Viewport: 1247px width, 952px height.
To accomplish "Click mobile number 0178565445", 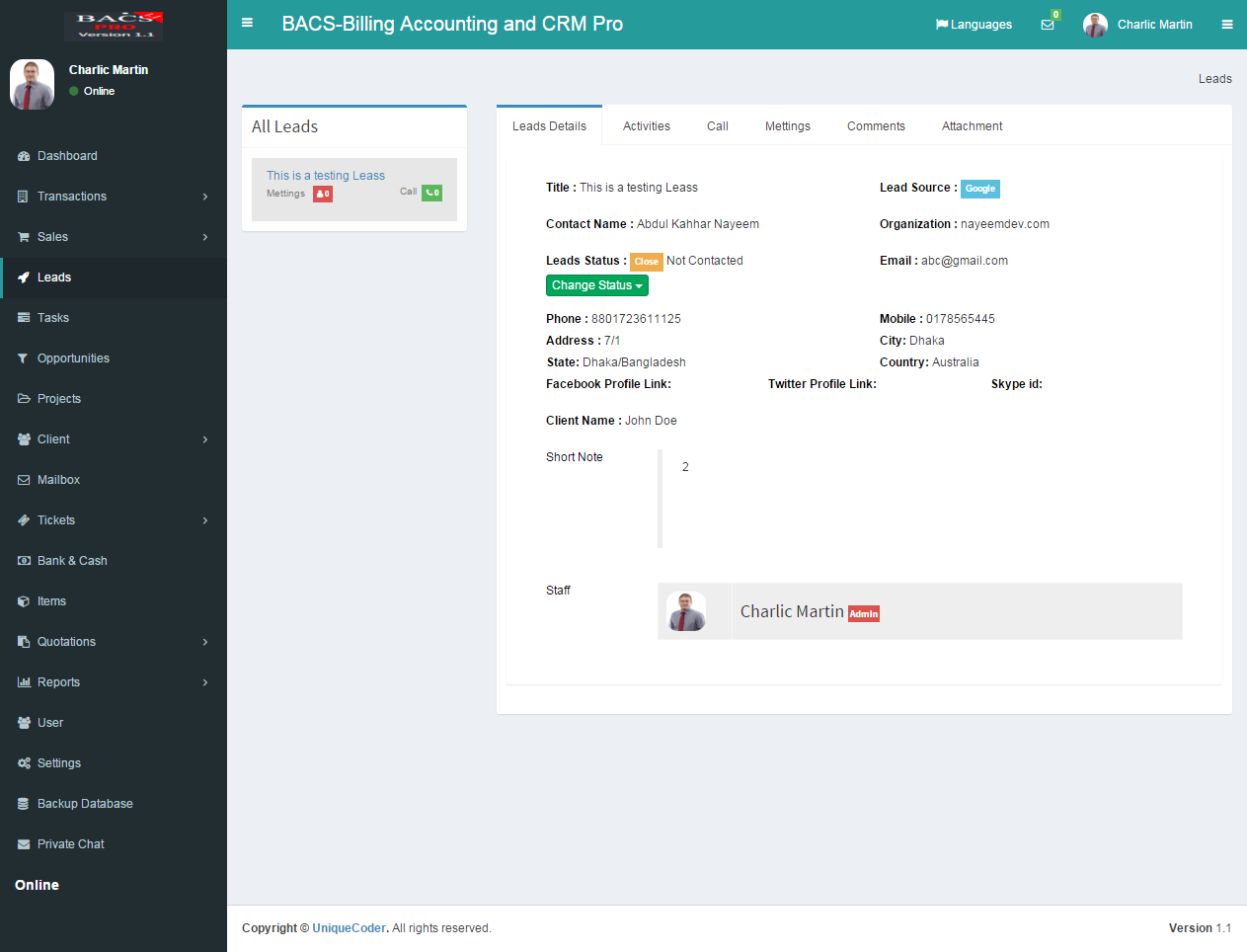I will point(961,319).
